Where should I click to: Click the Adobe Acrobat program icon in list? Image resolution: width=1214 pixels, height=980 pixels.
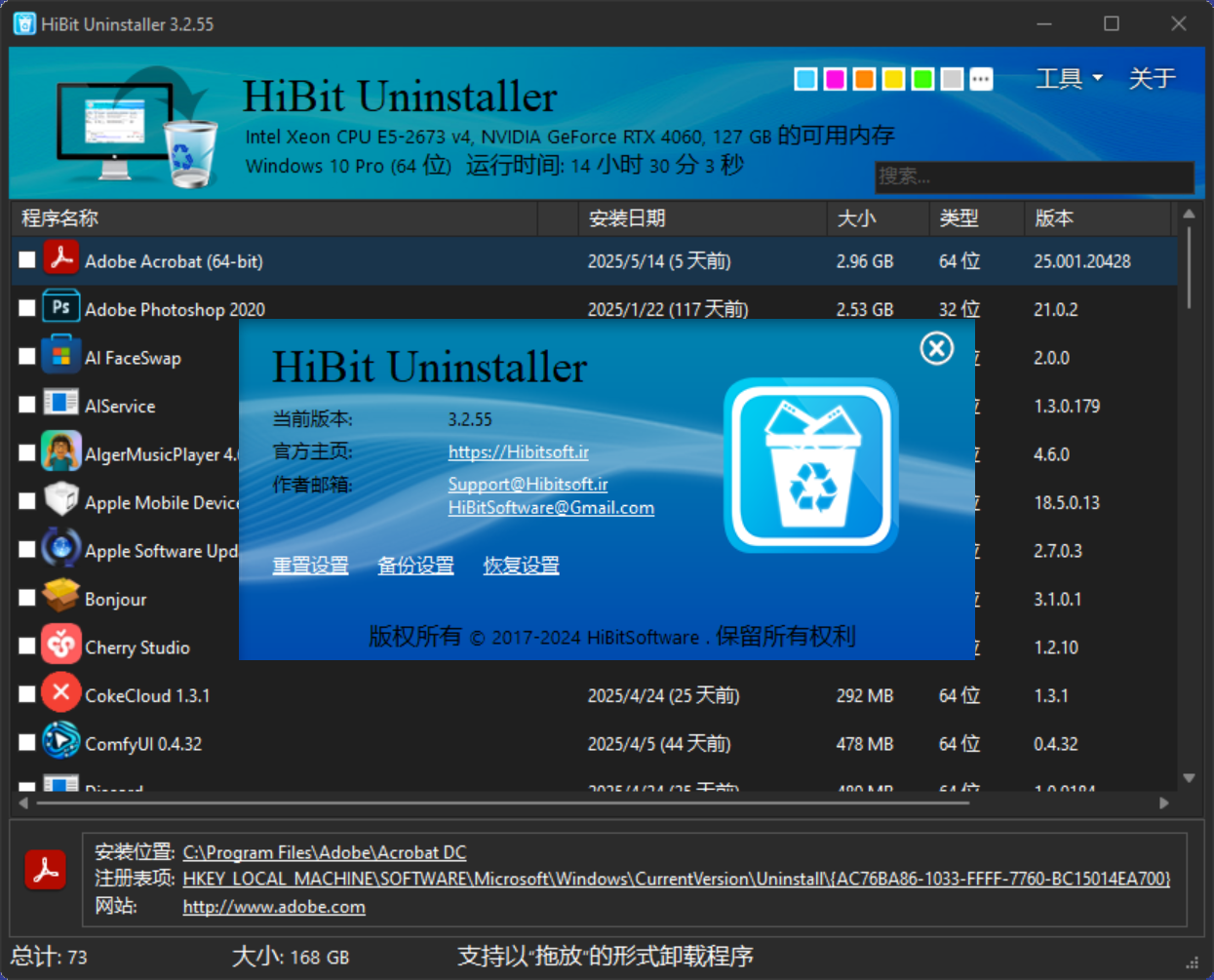tap(61, 259)
